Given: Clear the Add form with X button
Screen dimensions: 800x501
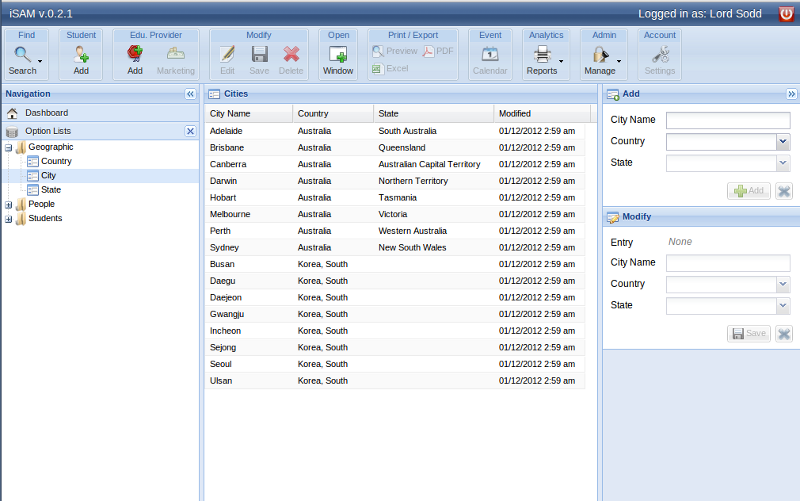Looking at the screenshot, I should pos(784,191).
